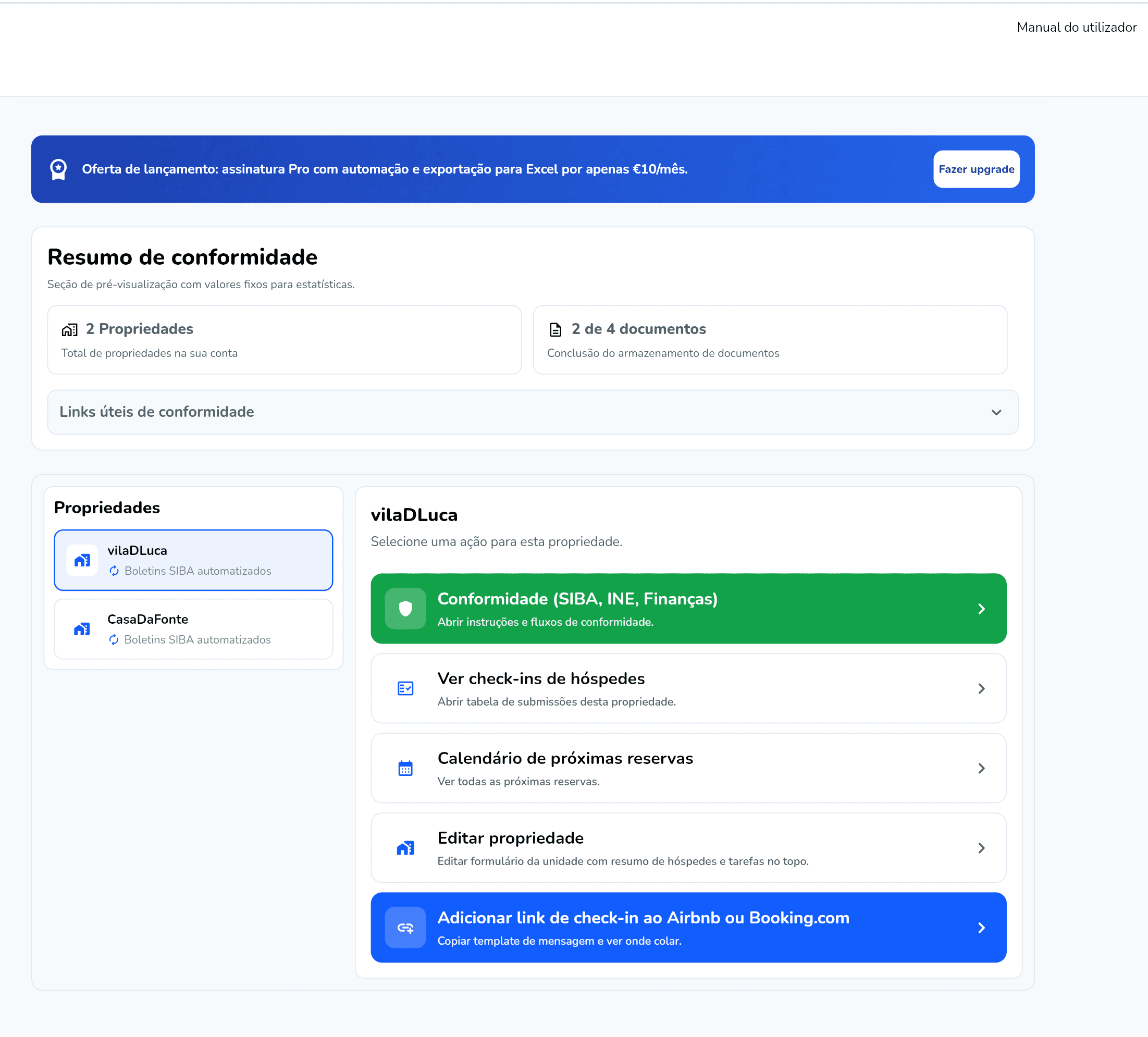Click the checklist icon for guest check-ins
Viewport: 1148px width, 1037px height.
405,688
